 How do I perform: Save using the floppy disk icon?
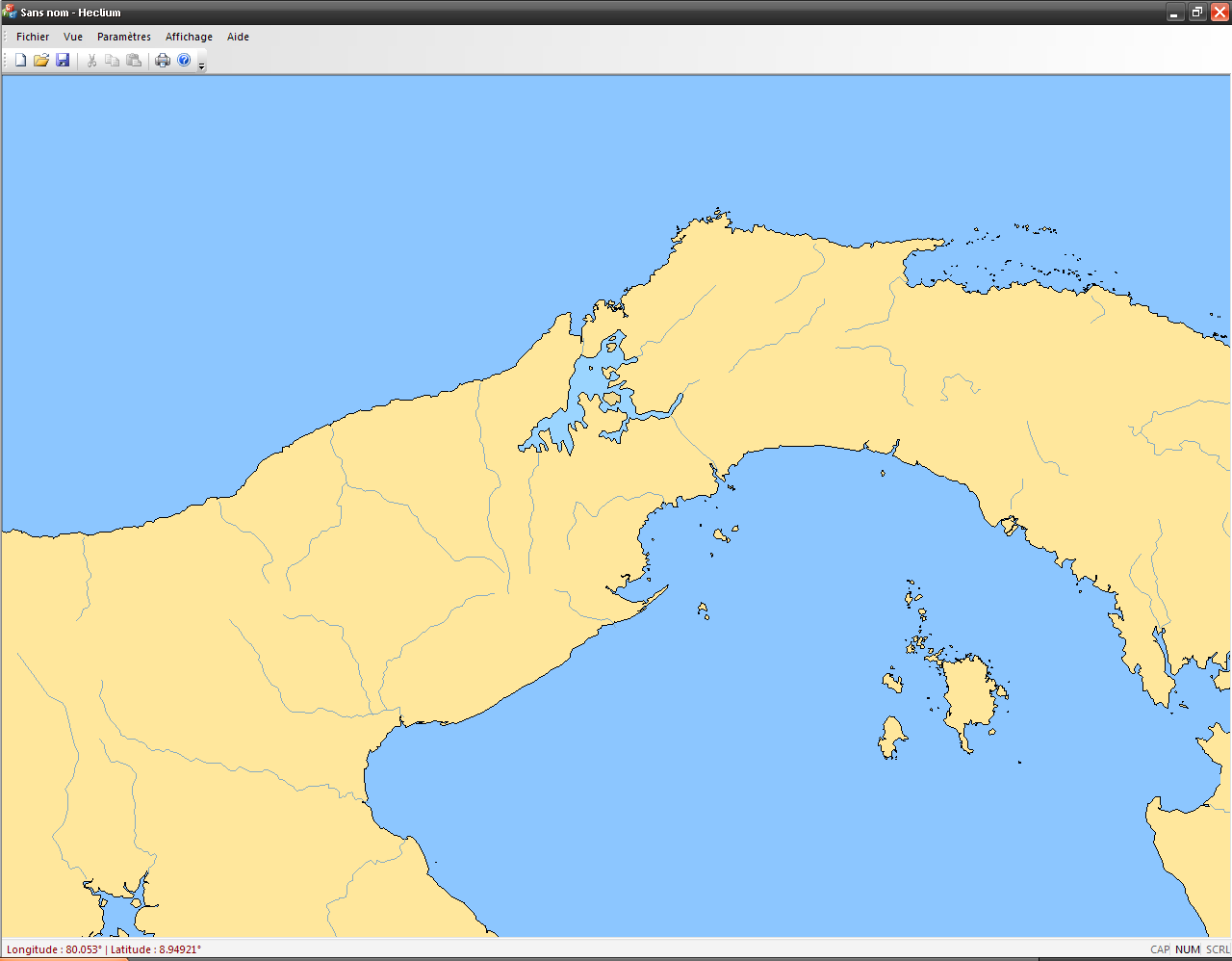coord(63,61)
